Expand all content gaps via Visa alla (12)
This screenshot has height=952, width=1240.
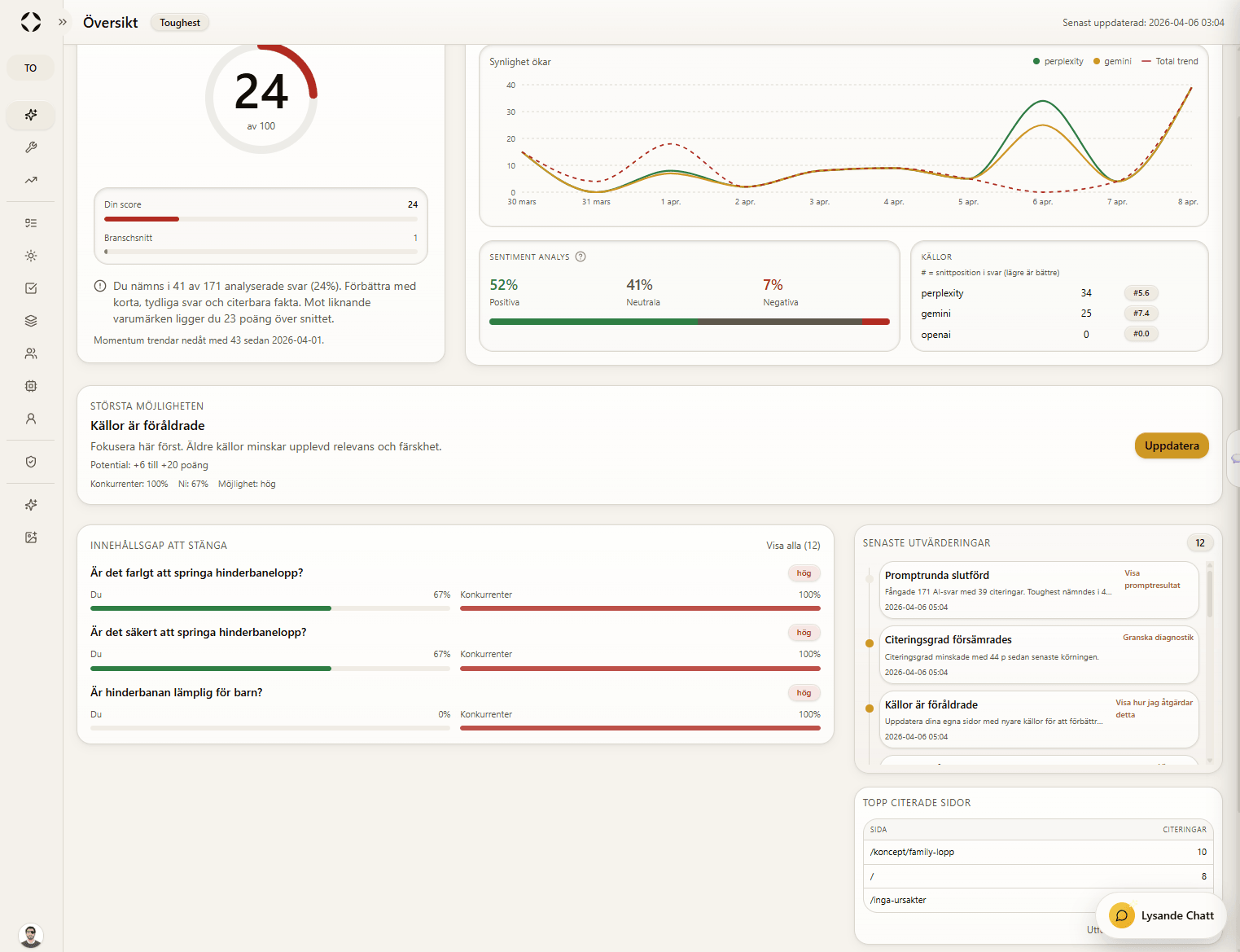(792, 545)
